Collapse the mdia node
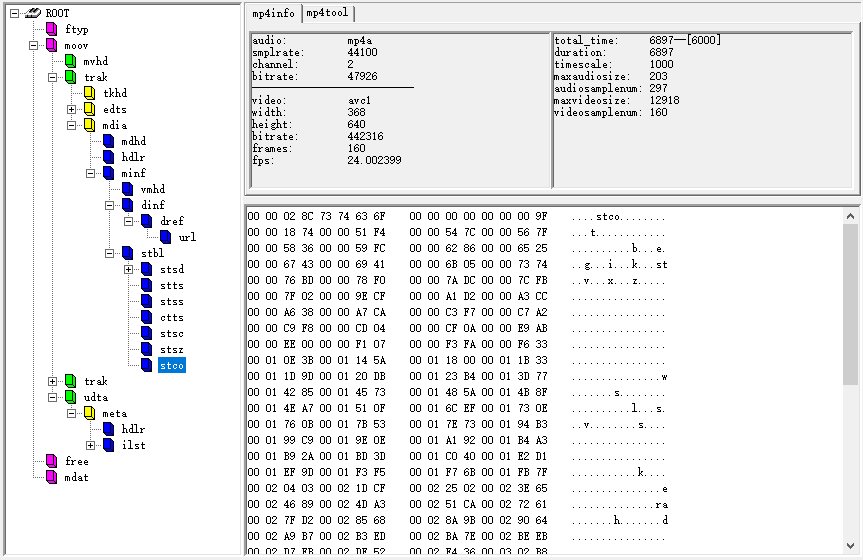 pyautogui.click(x=72, y=125)
